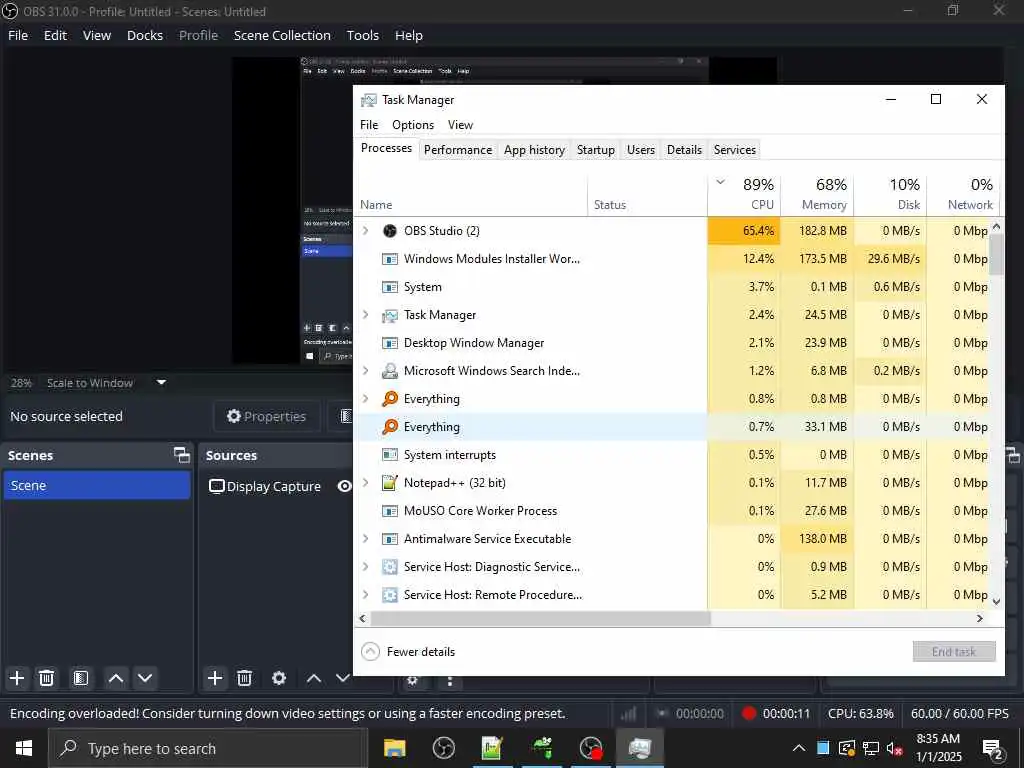The height and width of the screenshot is (768, 1024).
Task: Click the Notepad++ process icon in Task Manager
Action: pyautogui.click(x=390, y=483)
